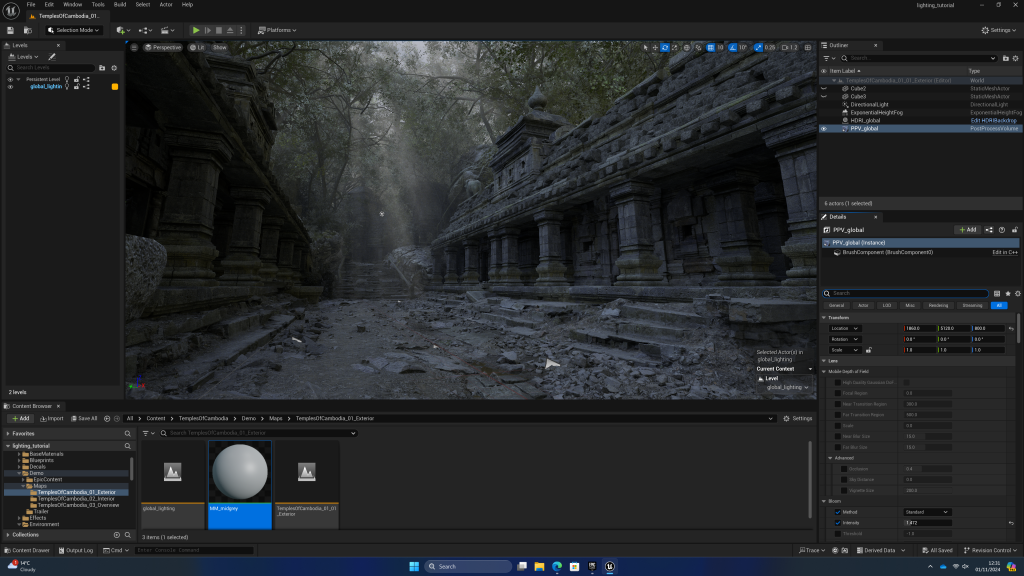The height and width of the screenshot is (576, 1024).
Task: Click the Eject button in the play controls
Action: pyautogui.click(x=230, y=30)
